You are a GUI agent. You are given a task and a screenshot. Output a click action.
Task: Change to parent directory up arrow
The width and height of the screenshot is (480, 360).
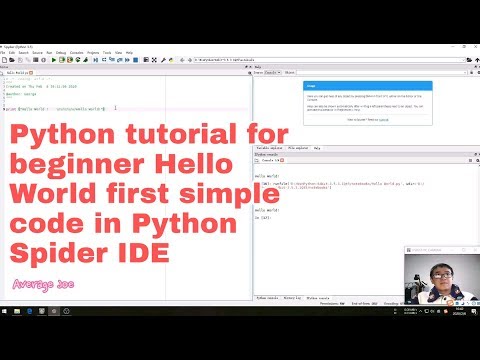click(x=477, y=60)
